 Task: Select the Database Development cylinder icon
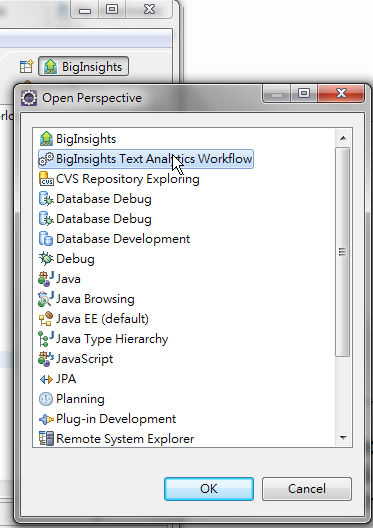(46, 239)
